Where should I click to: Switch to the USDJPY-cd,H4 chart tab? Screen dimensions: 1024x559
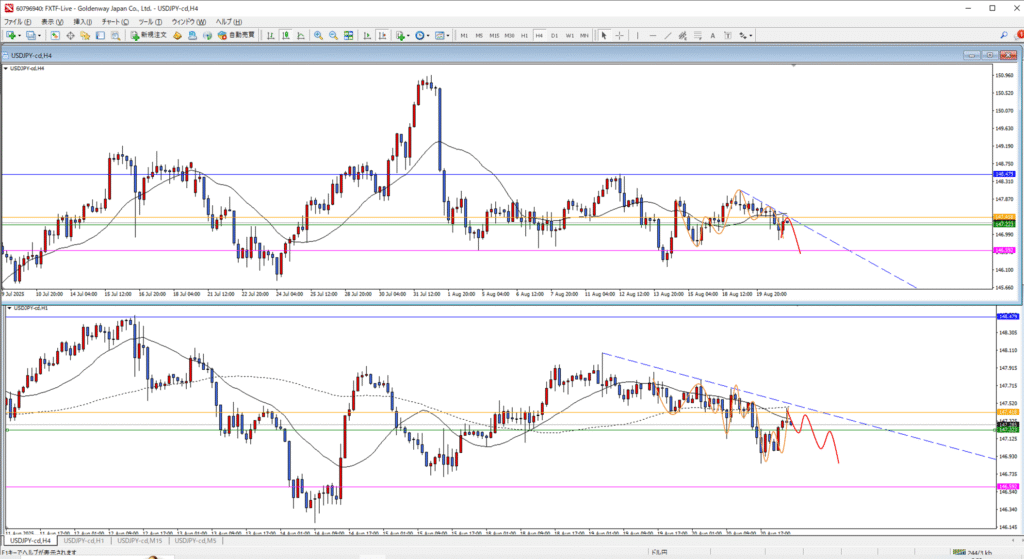[30, 541]
